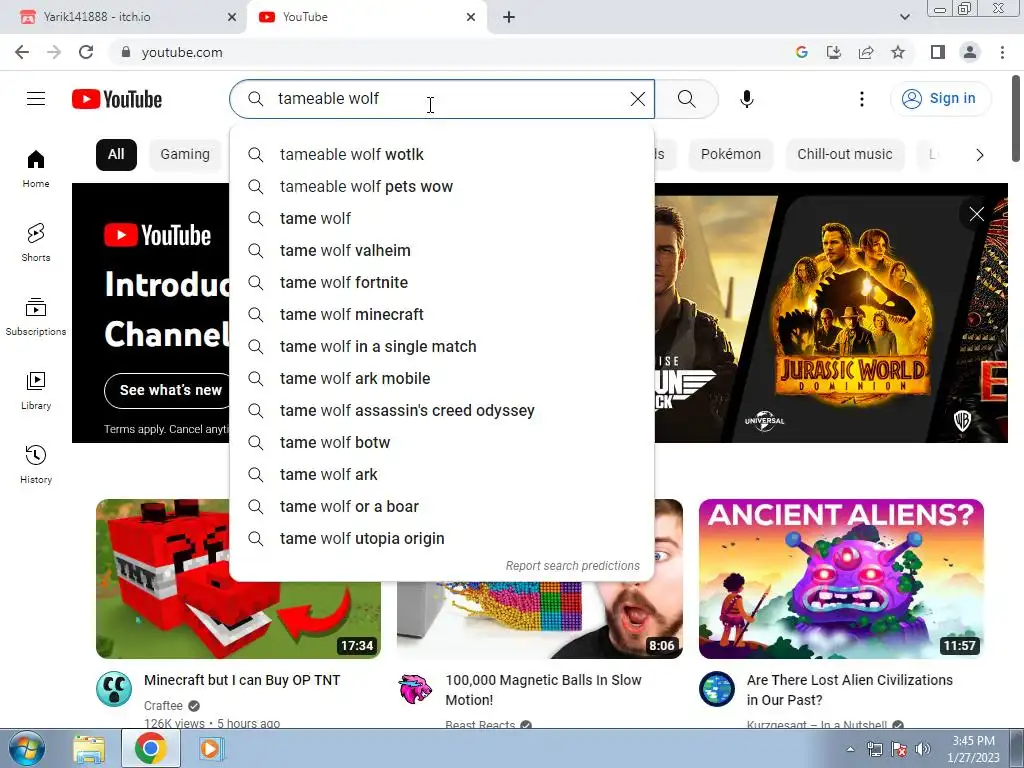Choose suggestion 'tameable wolf wotlk'

(x=442, y=155)
